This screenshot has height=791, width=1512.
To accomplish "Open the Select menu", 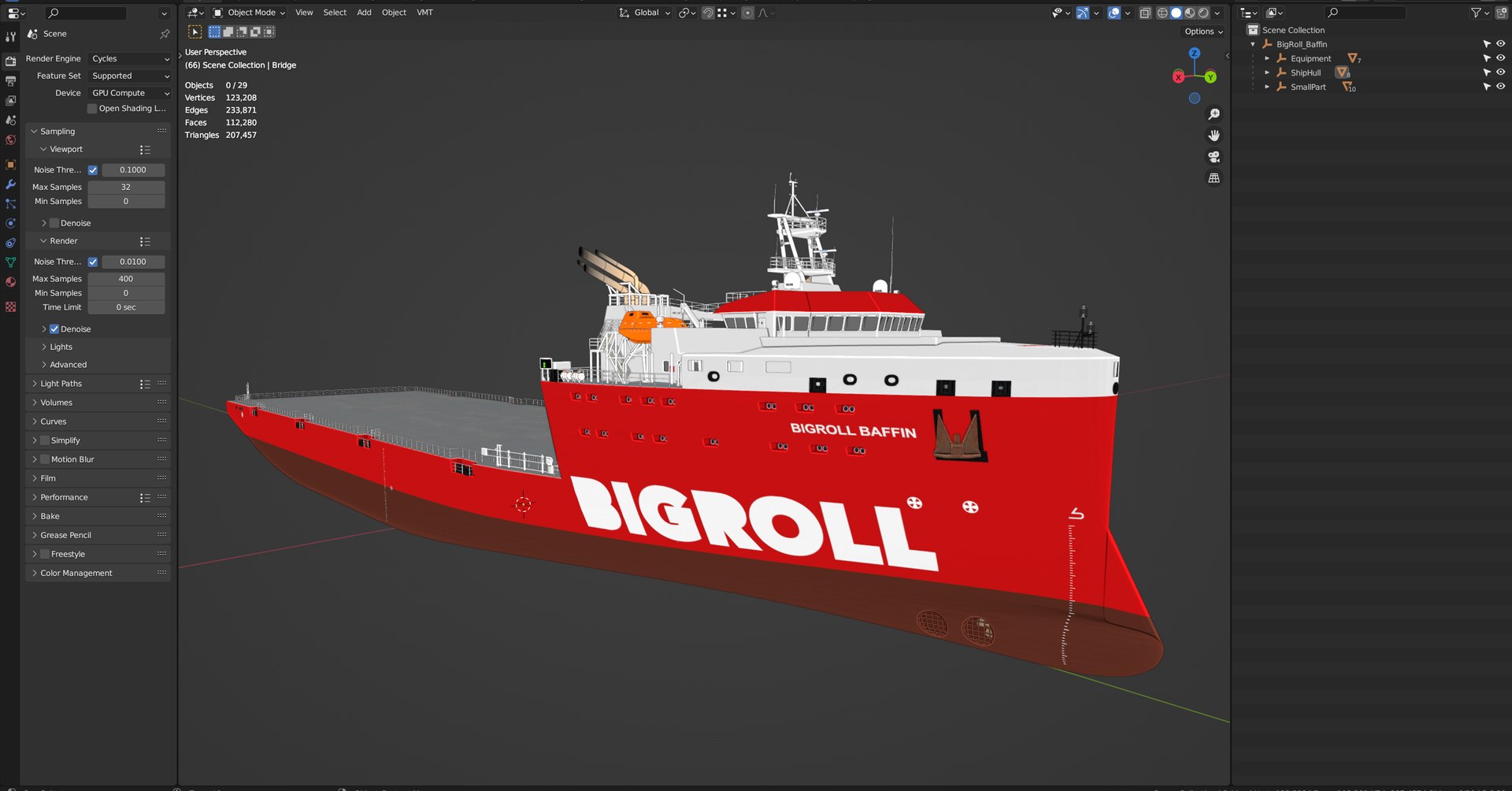I will tap(335, 13).
